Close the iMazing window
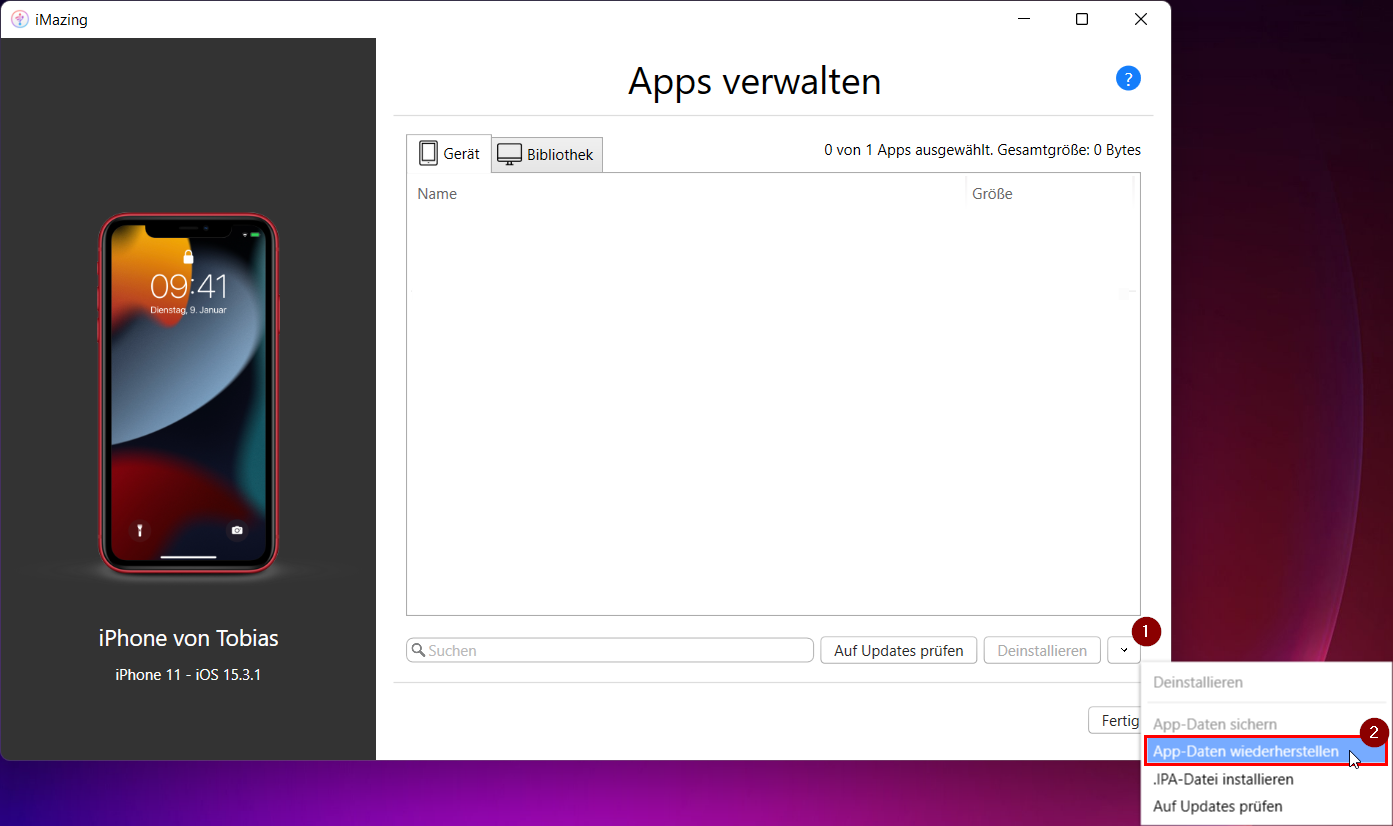 pos(1141,19)
